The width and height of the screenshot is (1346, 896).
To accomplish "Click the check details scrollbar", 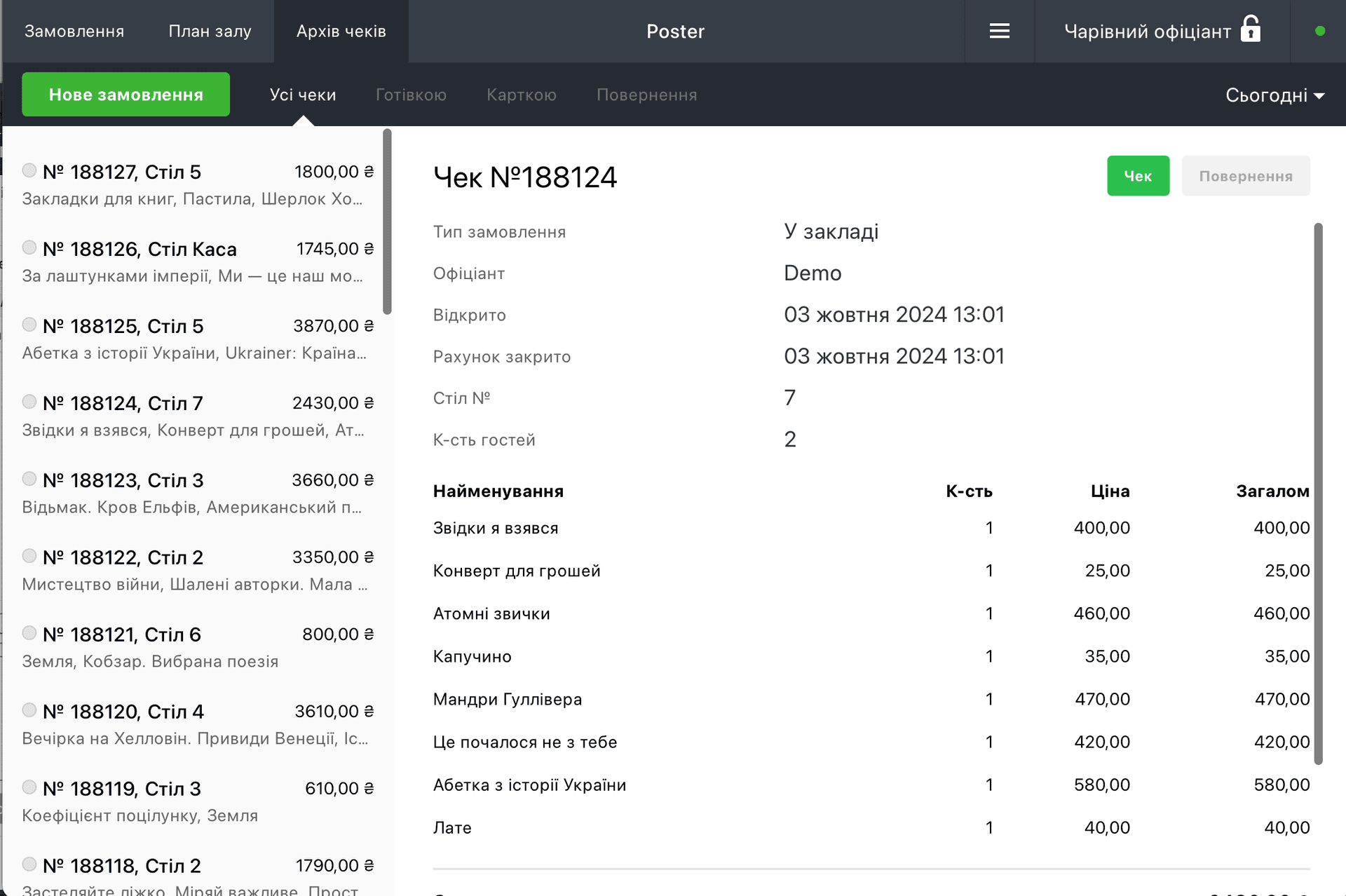I will 1318,494.
